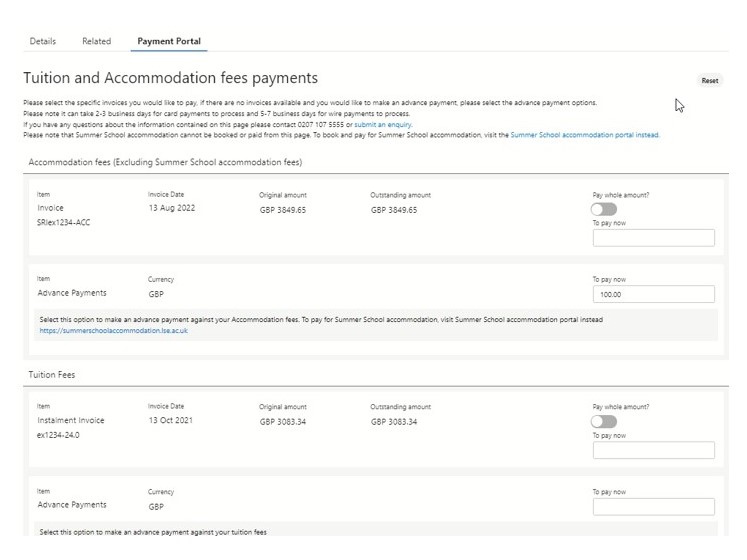Select the Payment Portal tab
The height and width of the screenshot is (560, 747).
(x=169, y=41)
